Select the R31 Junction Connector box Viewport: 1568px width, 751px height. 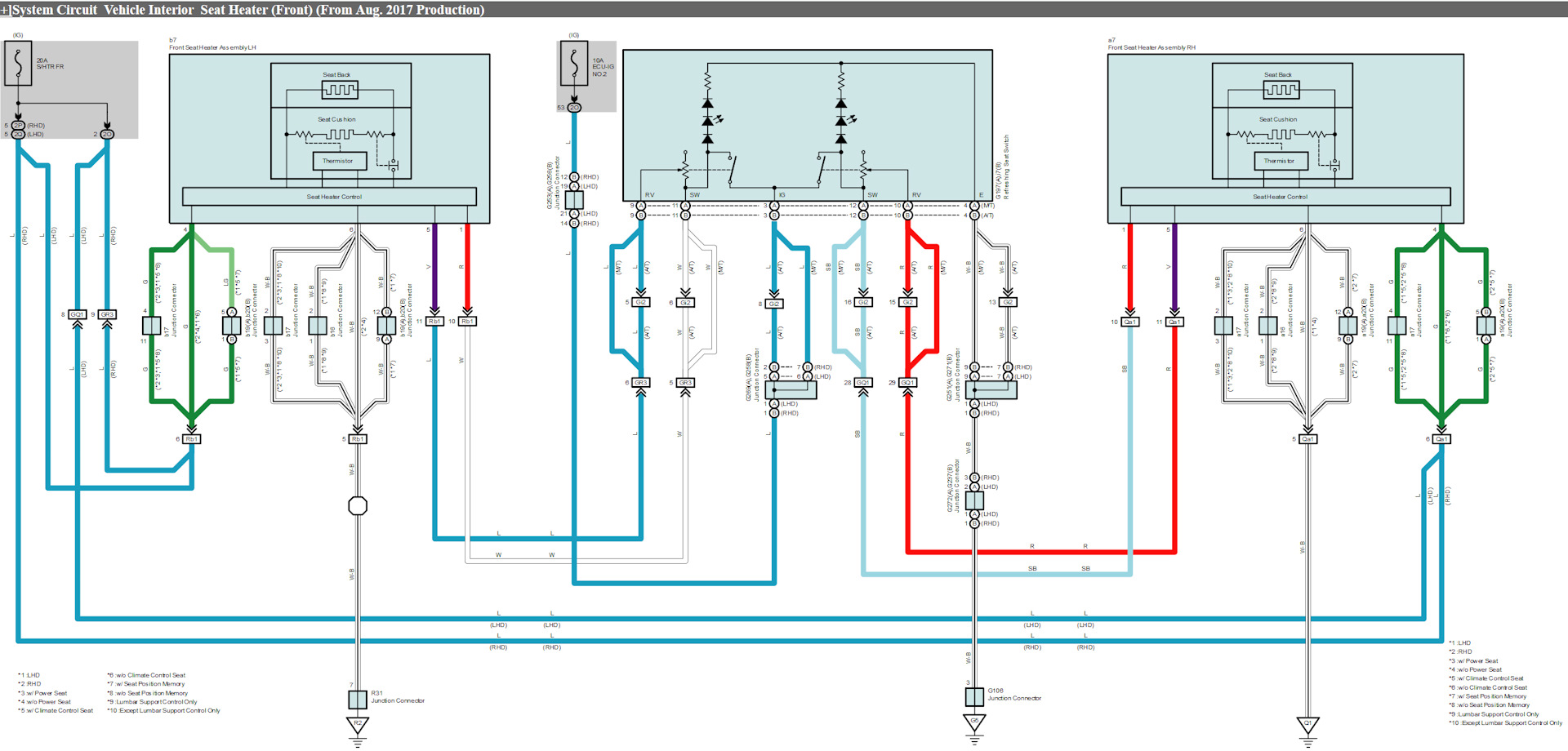click(x=358, y=700)
